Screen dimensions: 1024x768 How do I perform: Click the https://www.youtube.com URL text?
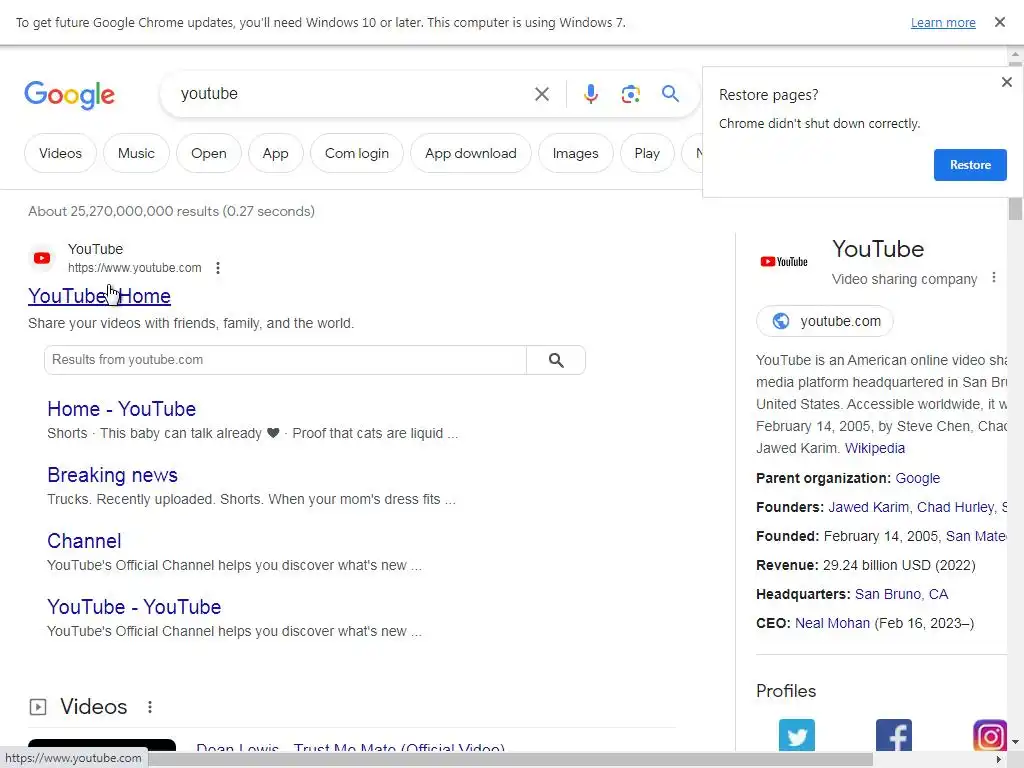point(135,268)
